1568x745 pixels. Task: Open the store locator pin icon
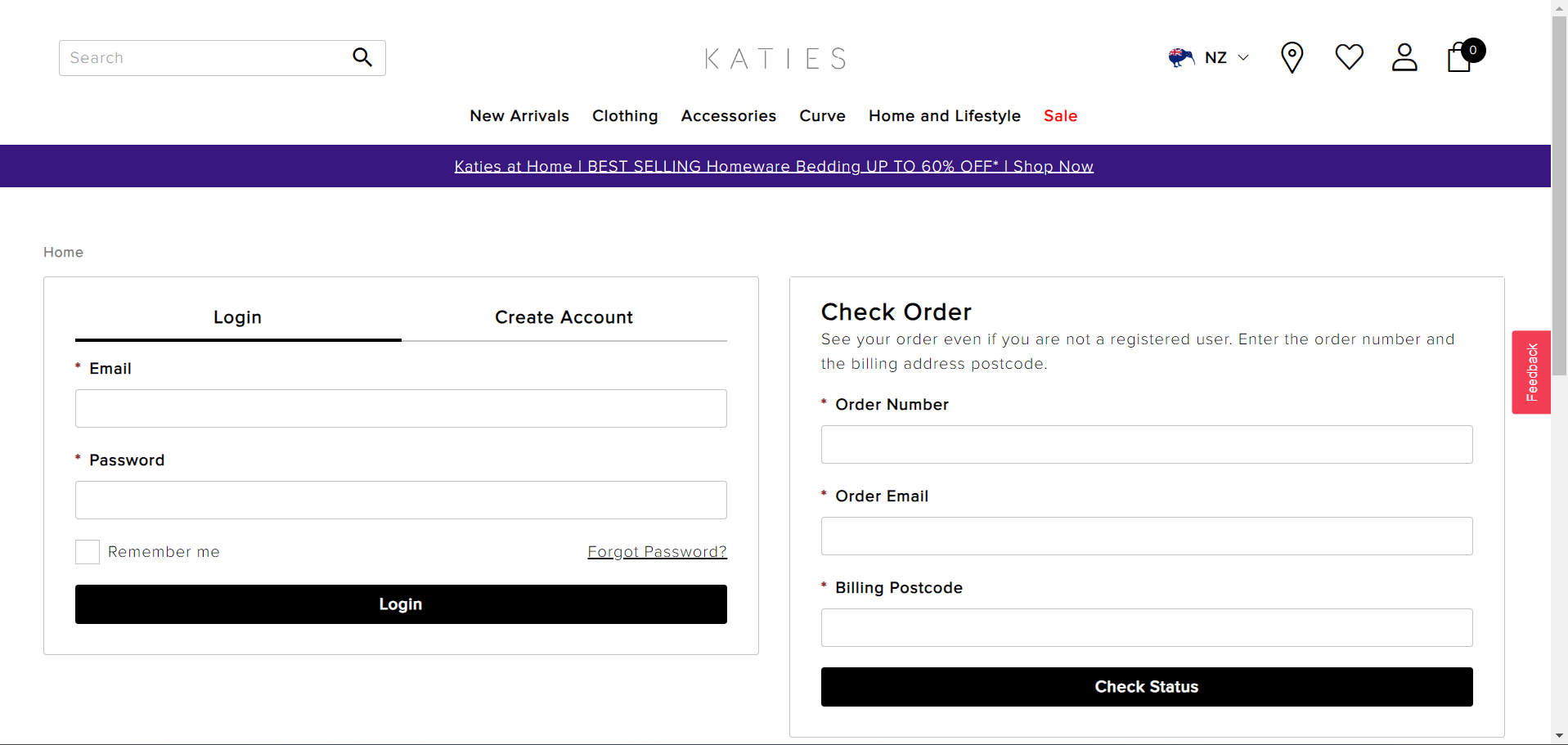click(1292, 57)
